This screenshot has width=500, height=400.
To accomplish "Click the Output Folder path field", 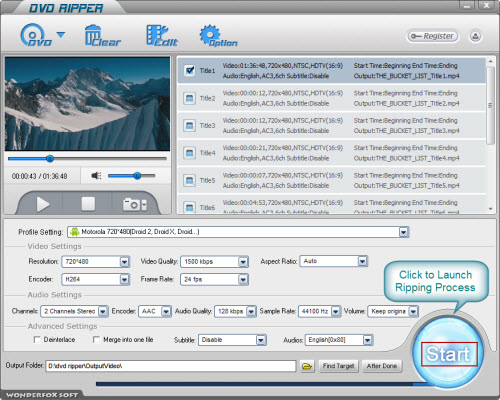I will [x=171, y=366].
